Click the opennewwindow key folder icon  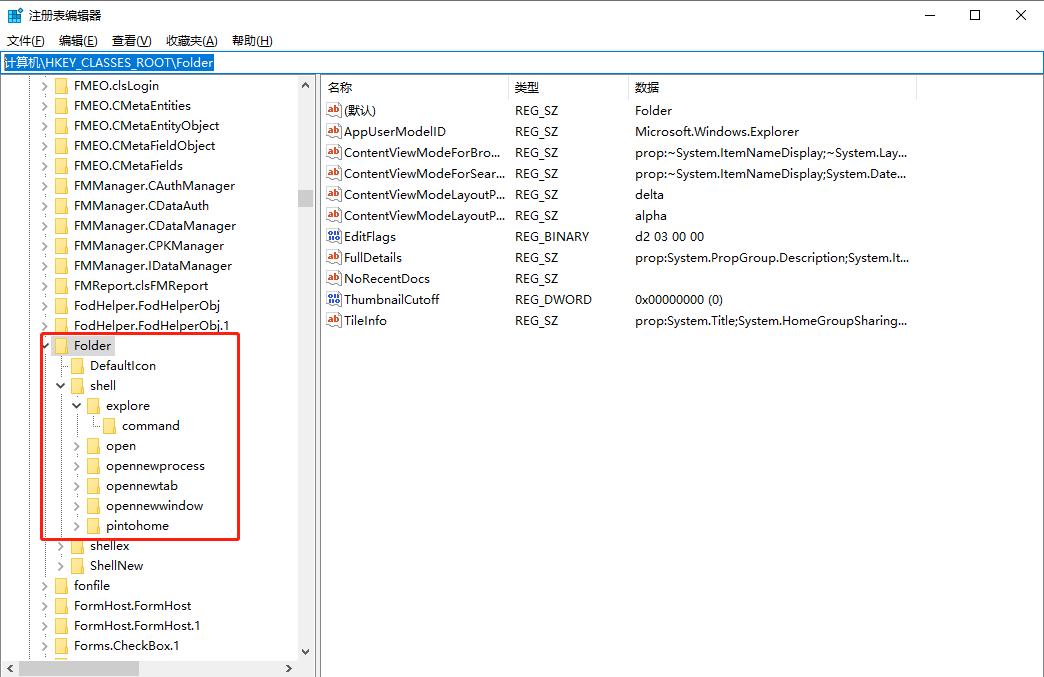[93, 506]
